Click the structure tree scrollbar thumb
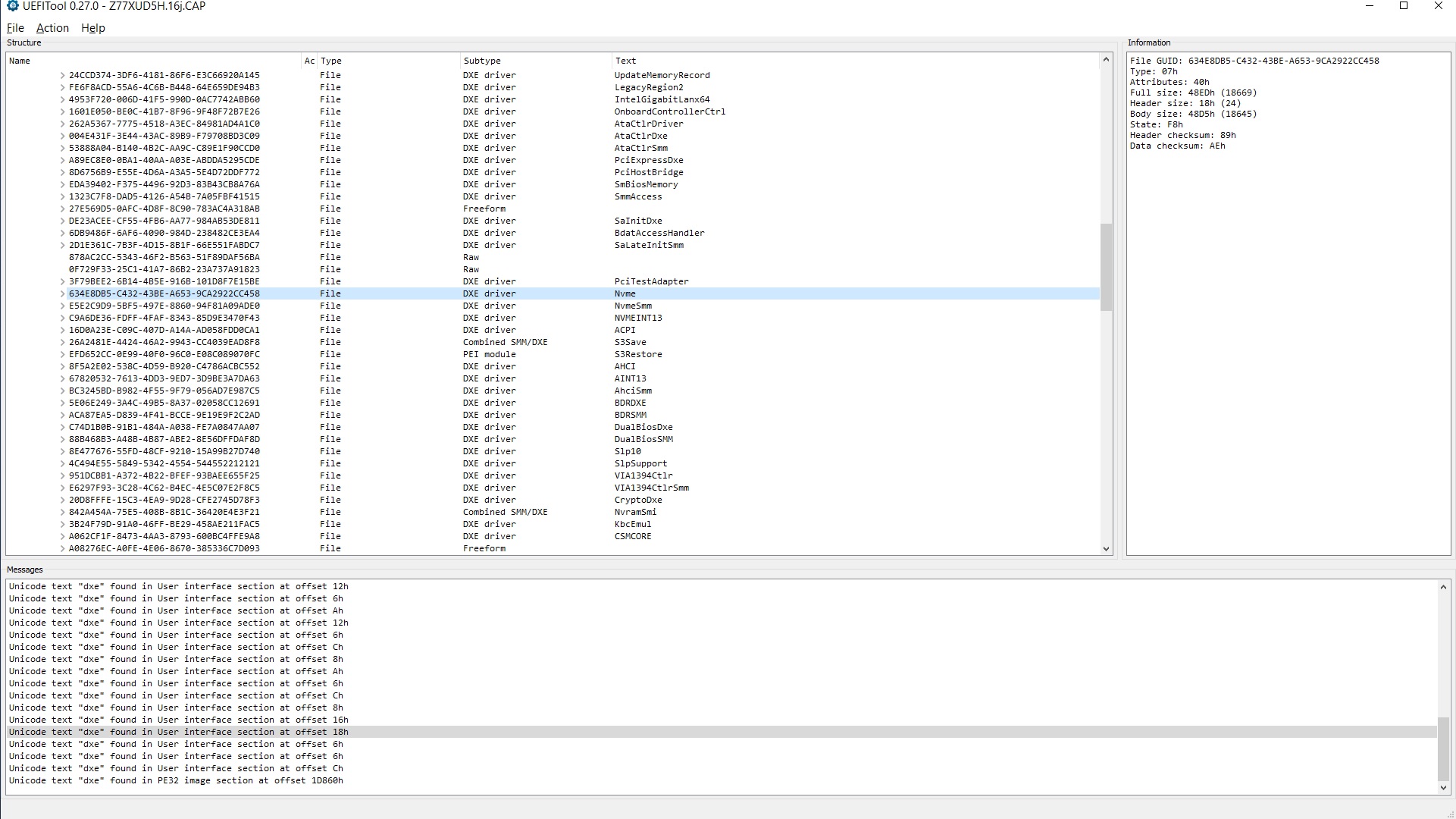The height and width of the screenshot is (819, 1456). tap(1106, 267)
